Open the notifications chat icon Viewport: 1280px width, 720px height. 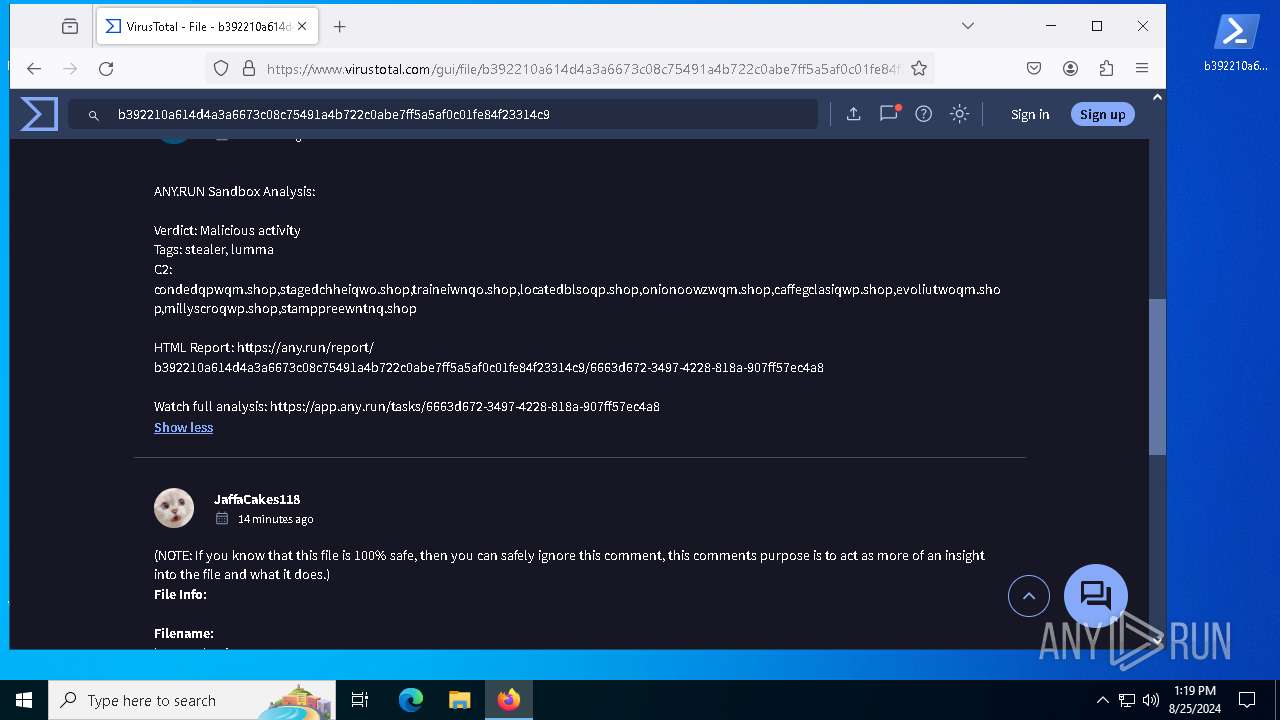tap(888, 113)
